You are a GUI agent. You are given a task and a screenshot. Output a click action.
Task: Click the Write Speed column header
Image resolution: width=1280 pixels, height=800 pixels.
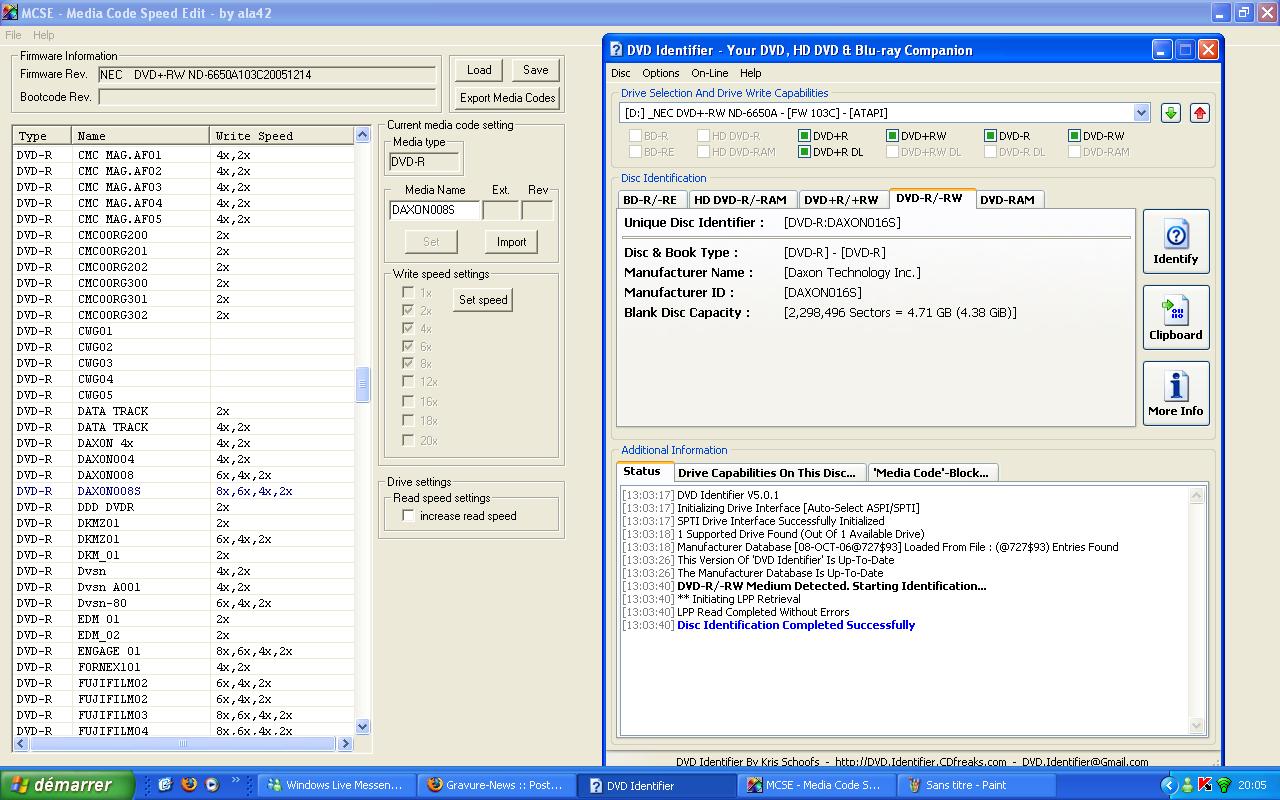[282, 136]
